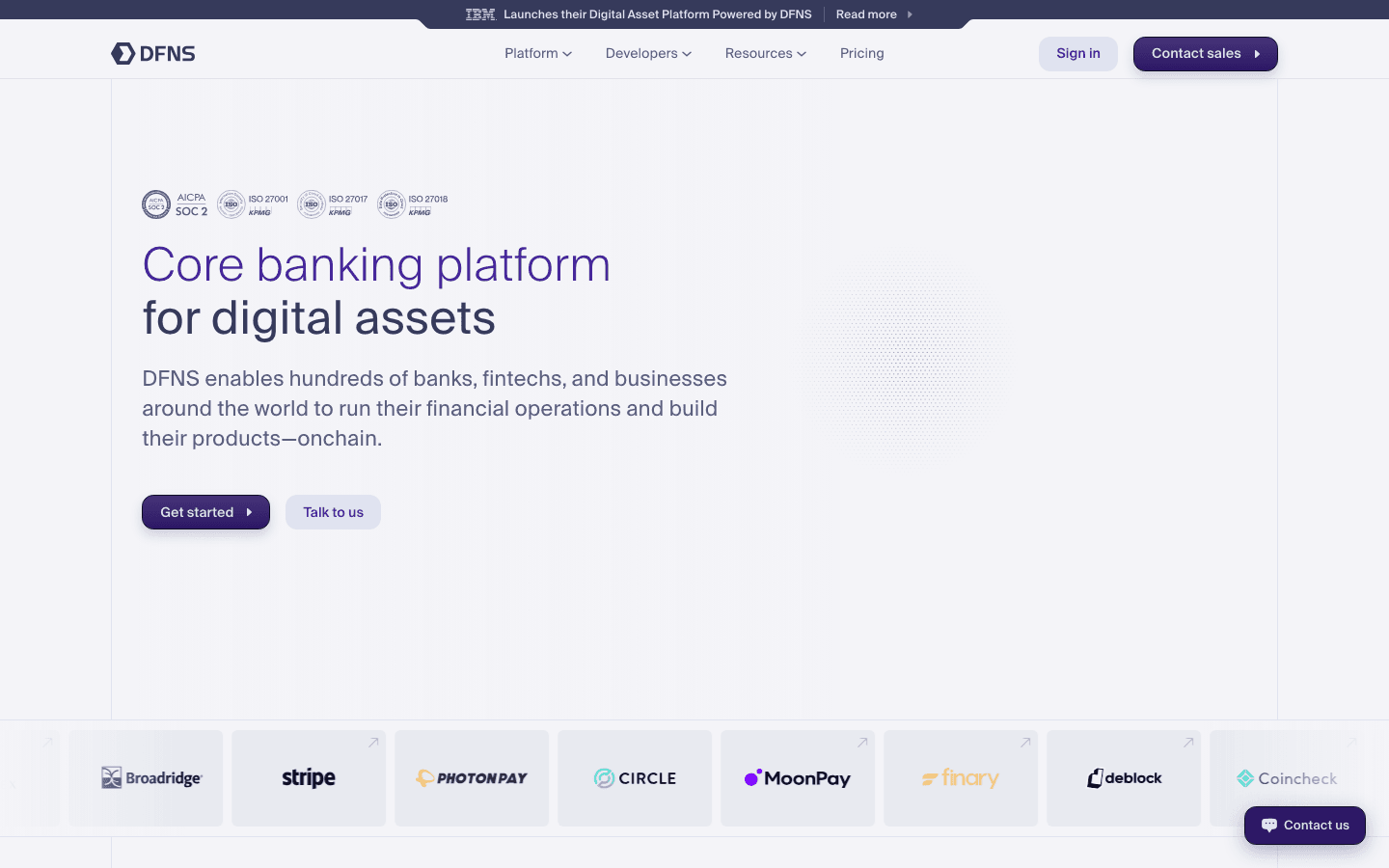The height and width of the screenshot is (868, 1389).
Task: Click the external arrow on Finary card
Action: 1025,743
